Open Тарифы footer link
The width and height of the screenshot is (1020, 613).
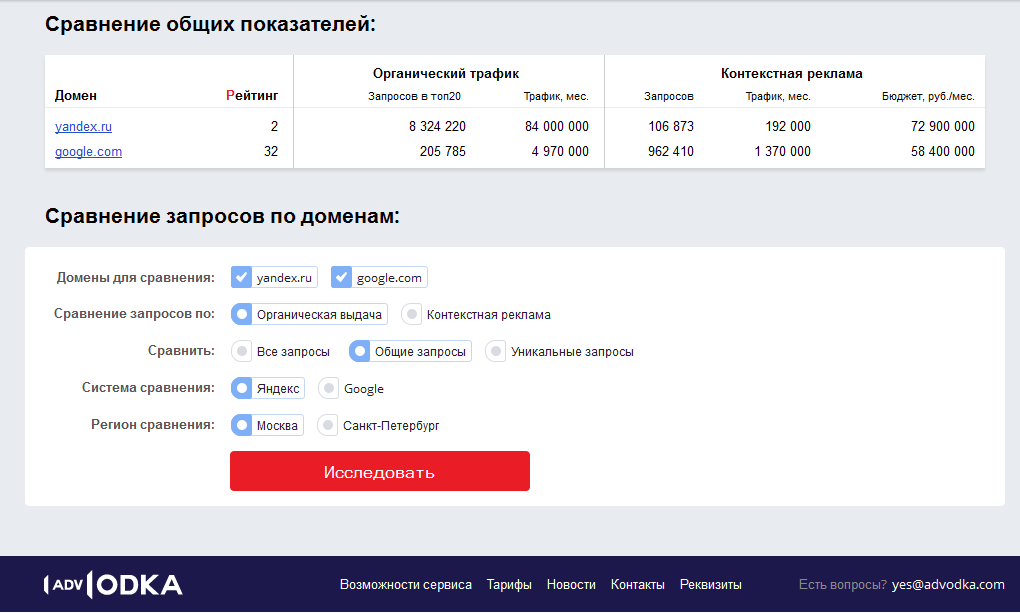tap(509, 584)
